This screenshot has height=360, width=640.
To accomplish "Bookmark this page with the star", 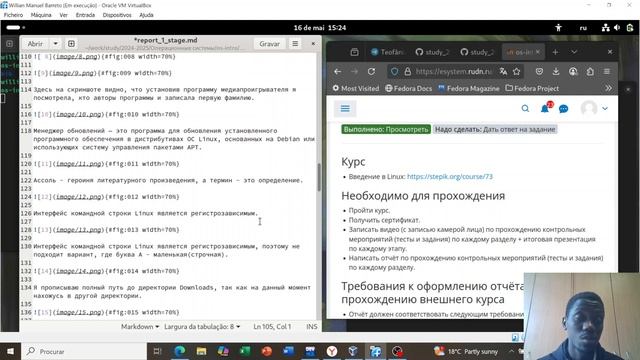I will click(x=517, y=71).
